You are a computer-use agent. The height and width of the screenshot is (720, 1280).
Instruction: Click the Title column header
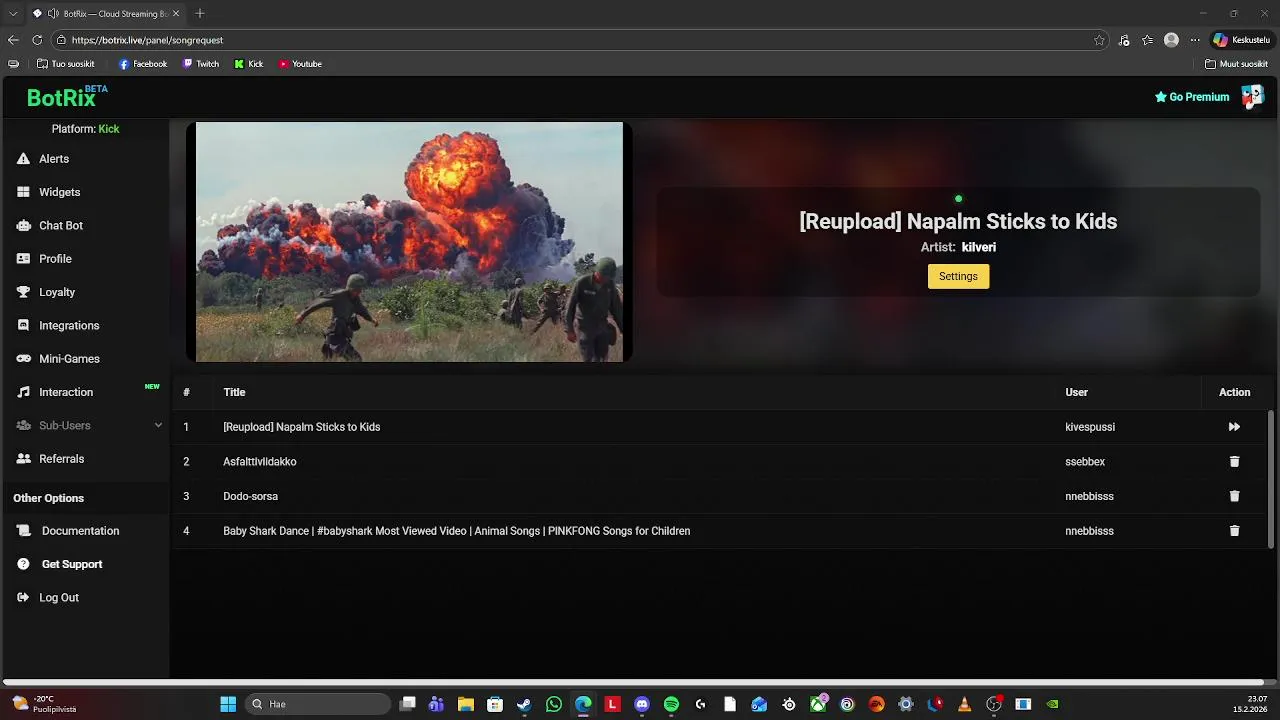(x=234, y=392)
